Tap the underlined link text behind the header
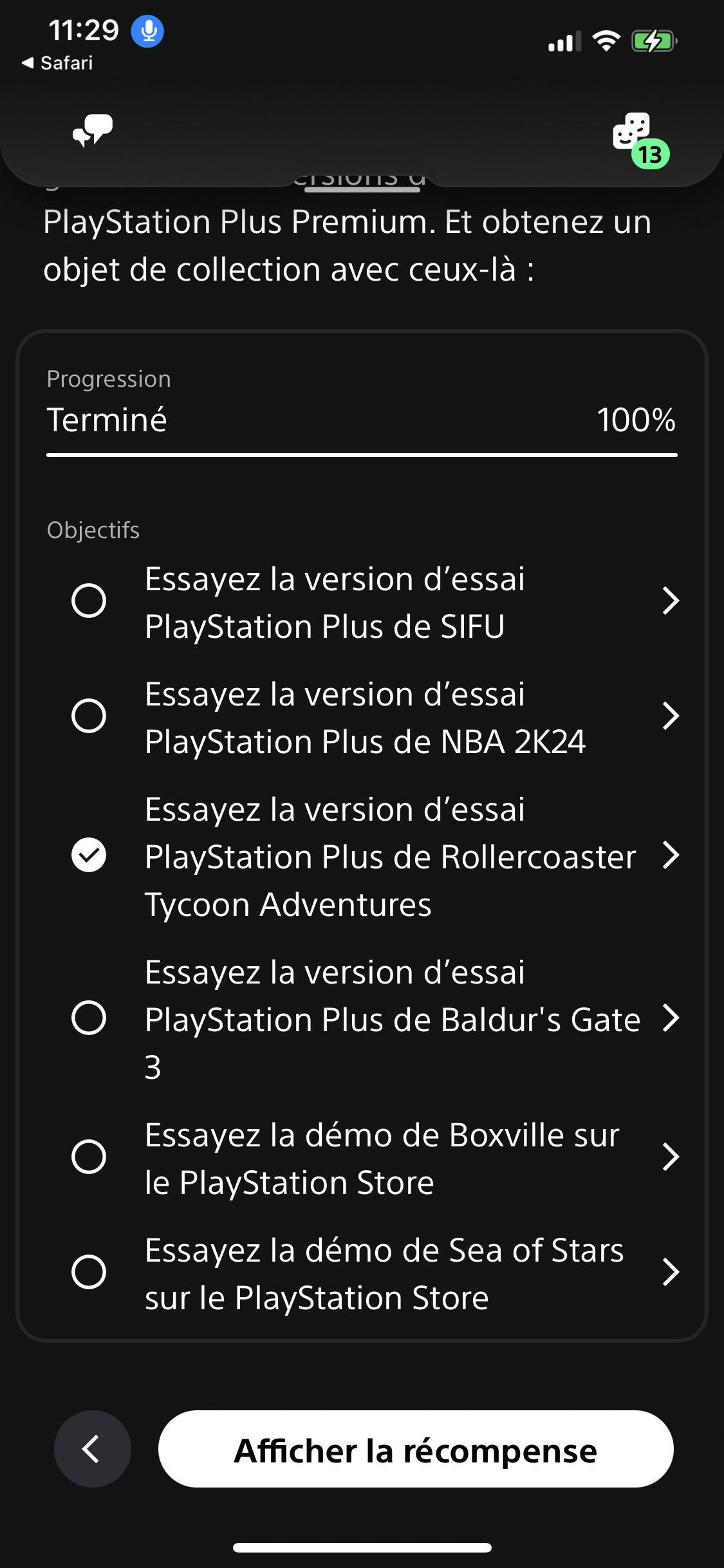Image resolution: width=724 pixels, height=1568 pixels. tap(360, 180)
